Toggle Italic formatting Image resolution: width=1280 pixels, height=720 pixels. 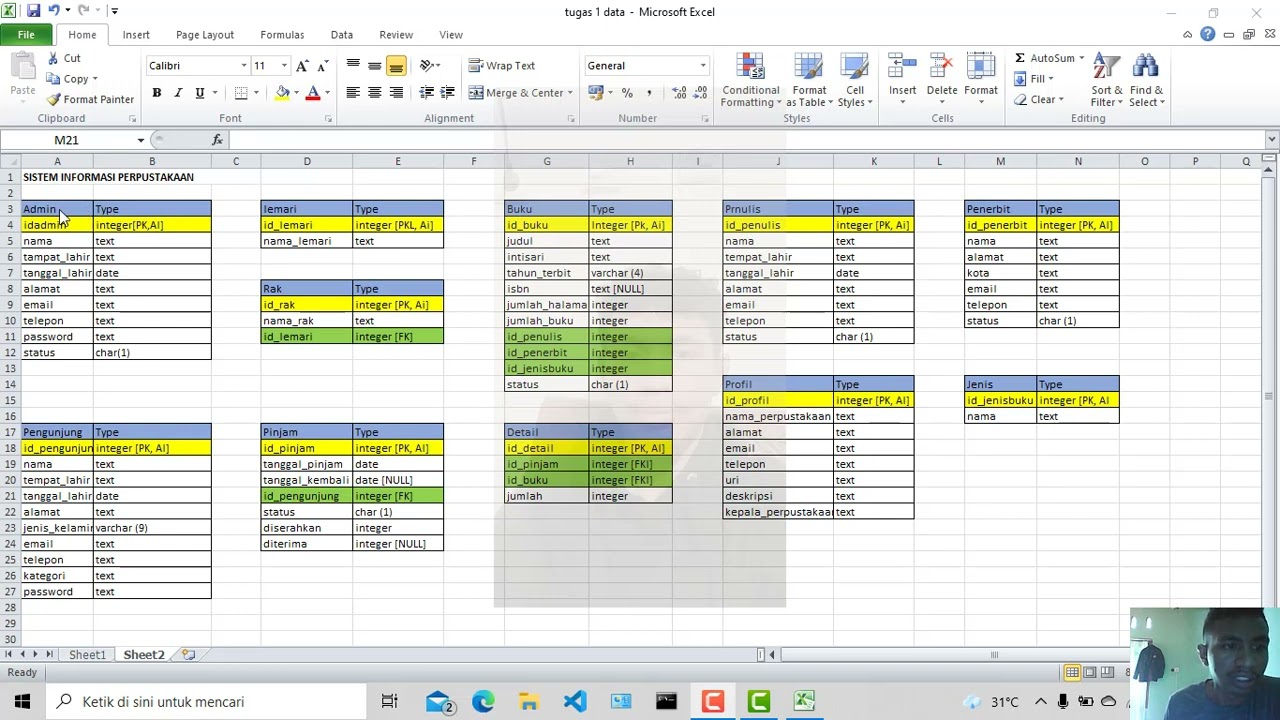178,93
